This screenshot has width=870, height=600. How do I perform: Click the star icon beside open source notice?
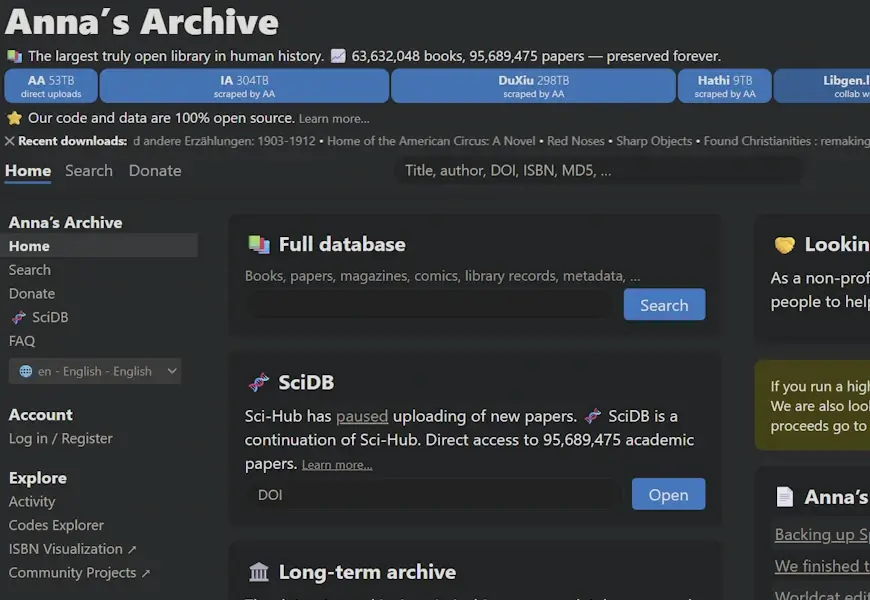(14, 118)
